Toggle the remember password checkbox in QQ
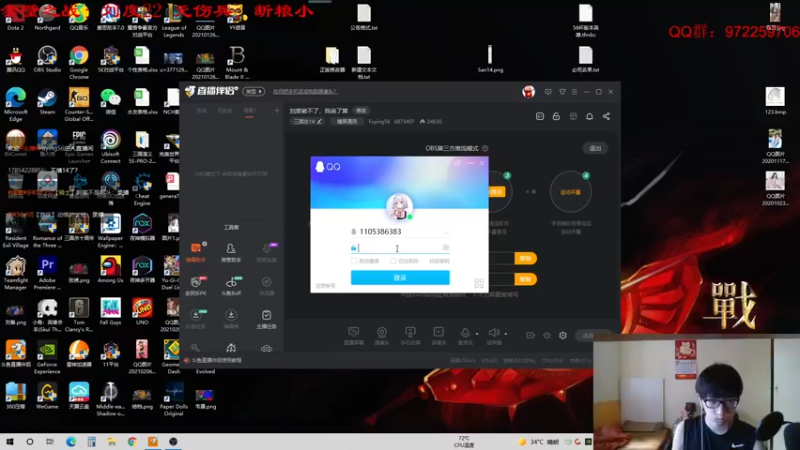Viewport: 800px width, 450px height. (393, 261)
